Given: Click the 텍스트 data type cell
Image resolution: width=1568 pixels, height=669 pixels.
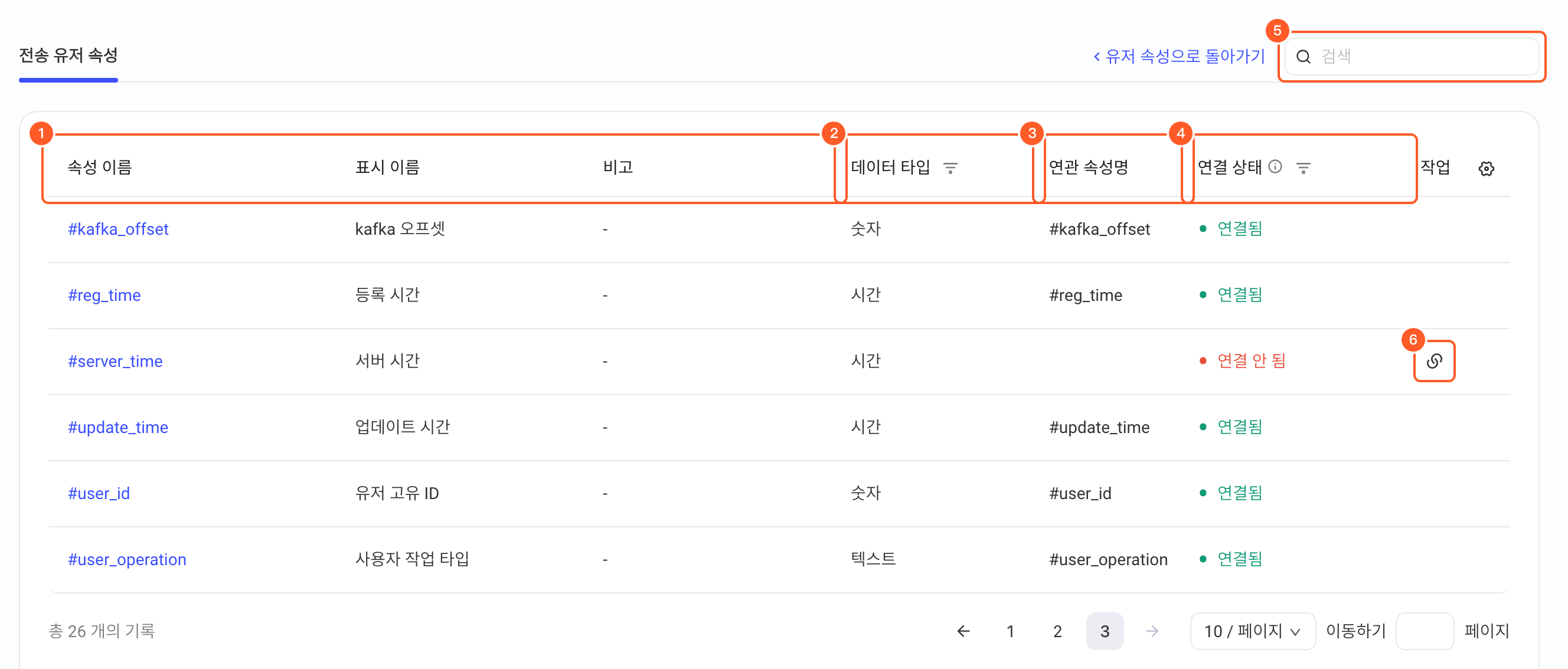Looking at the screenshot, I should tap(874, 559).
